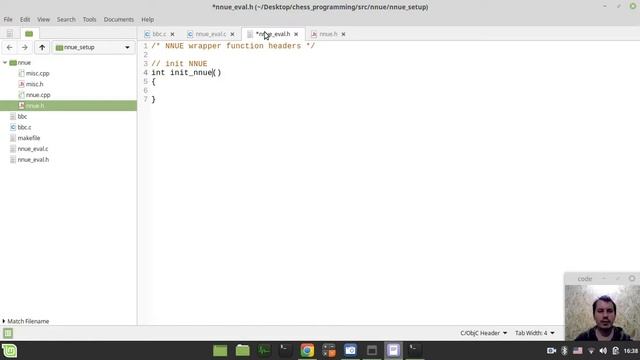The width and height of the screenshot is (640, 360).
Task: Open the File menu
Action: pyautogui.click(x=8, y=20)
